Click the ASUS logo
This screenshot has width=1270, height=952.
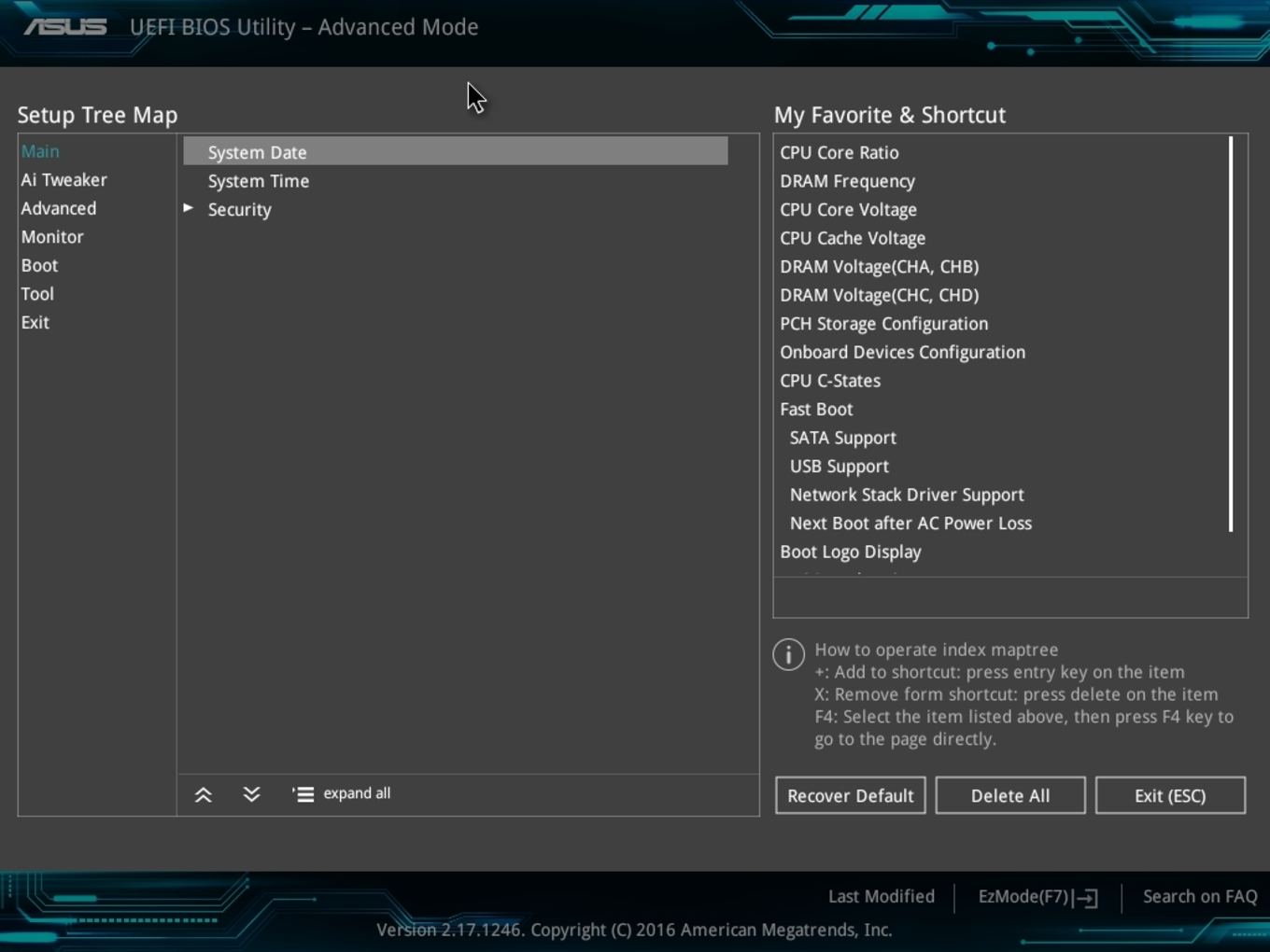pyautogui.click(x=65, y=27)
